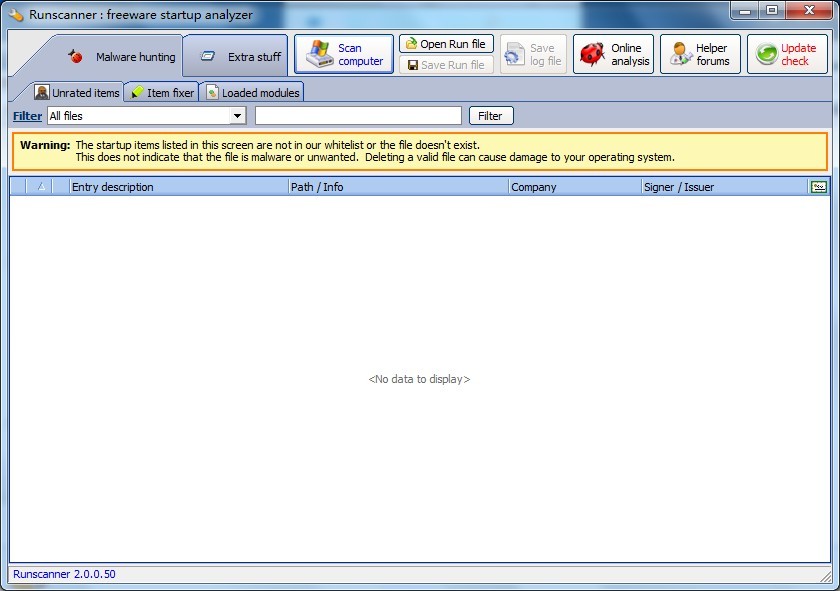
Task: Open the Item fixer tab
Action: pos(162,93)
